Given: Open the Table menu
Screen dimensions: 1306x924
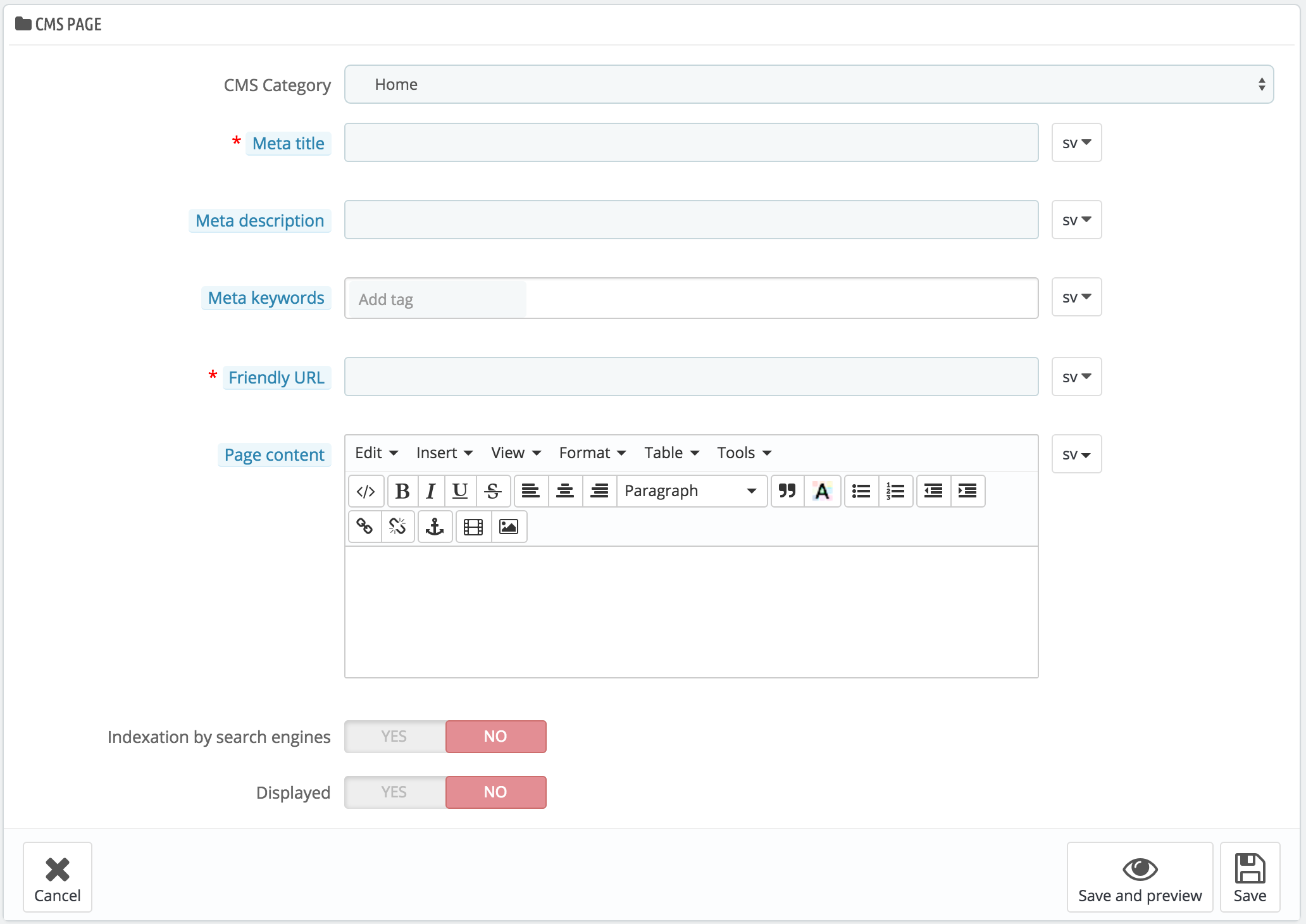Looking at the screenshot, I should 670,453.
